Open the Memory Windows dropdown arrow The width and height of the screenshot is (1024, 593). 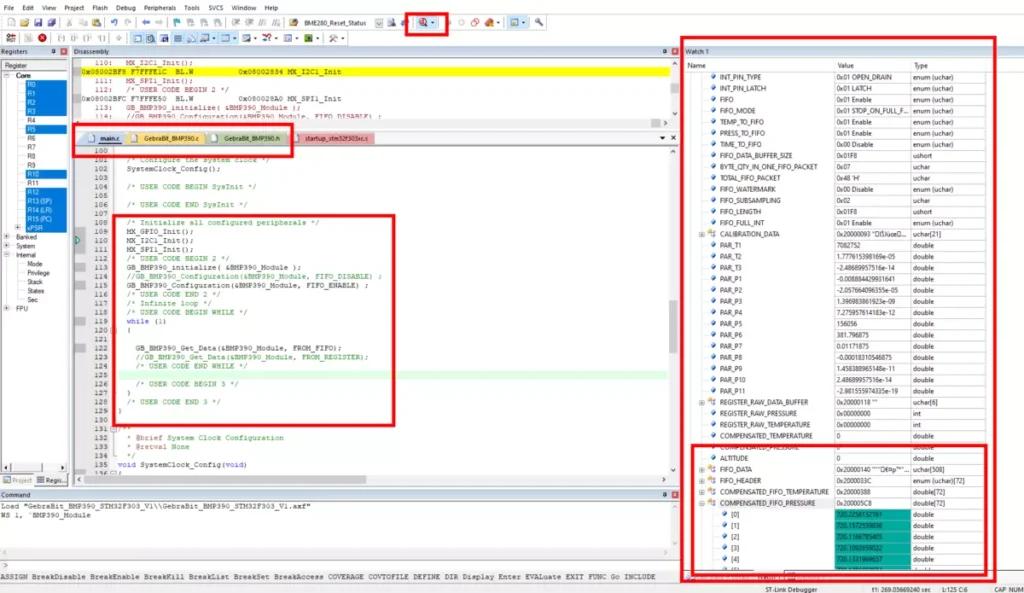coord(234,39)
